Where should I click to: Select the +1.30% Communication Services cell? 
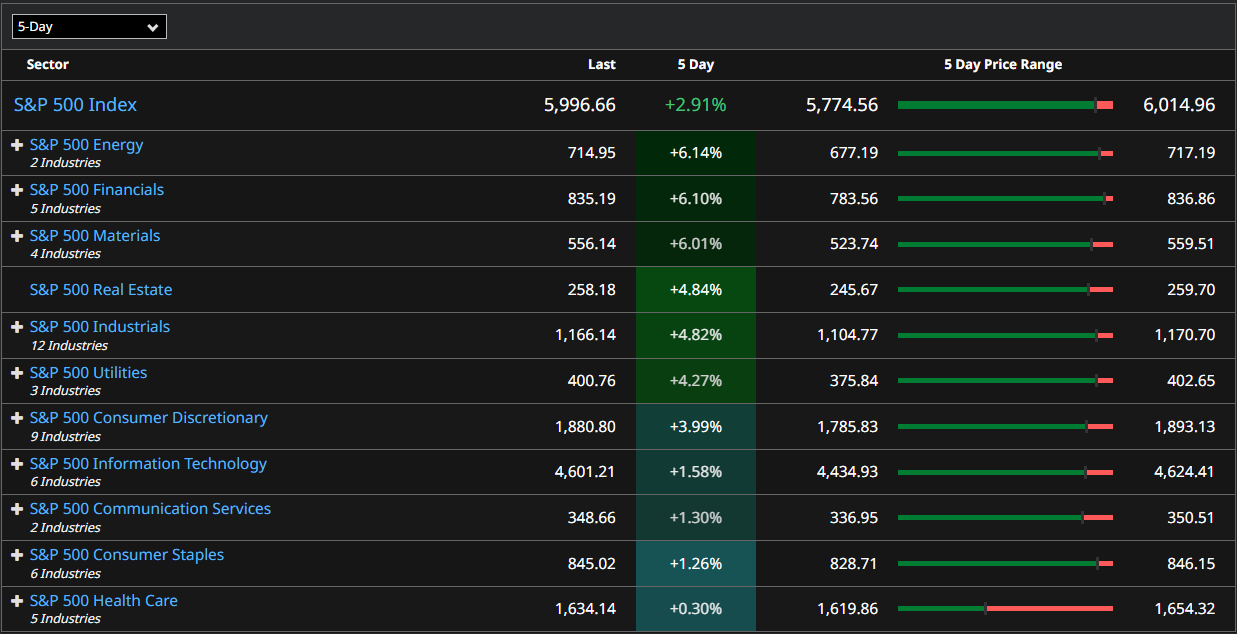tap(695, 518)
